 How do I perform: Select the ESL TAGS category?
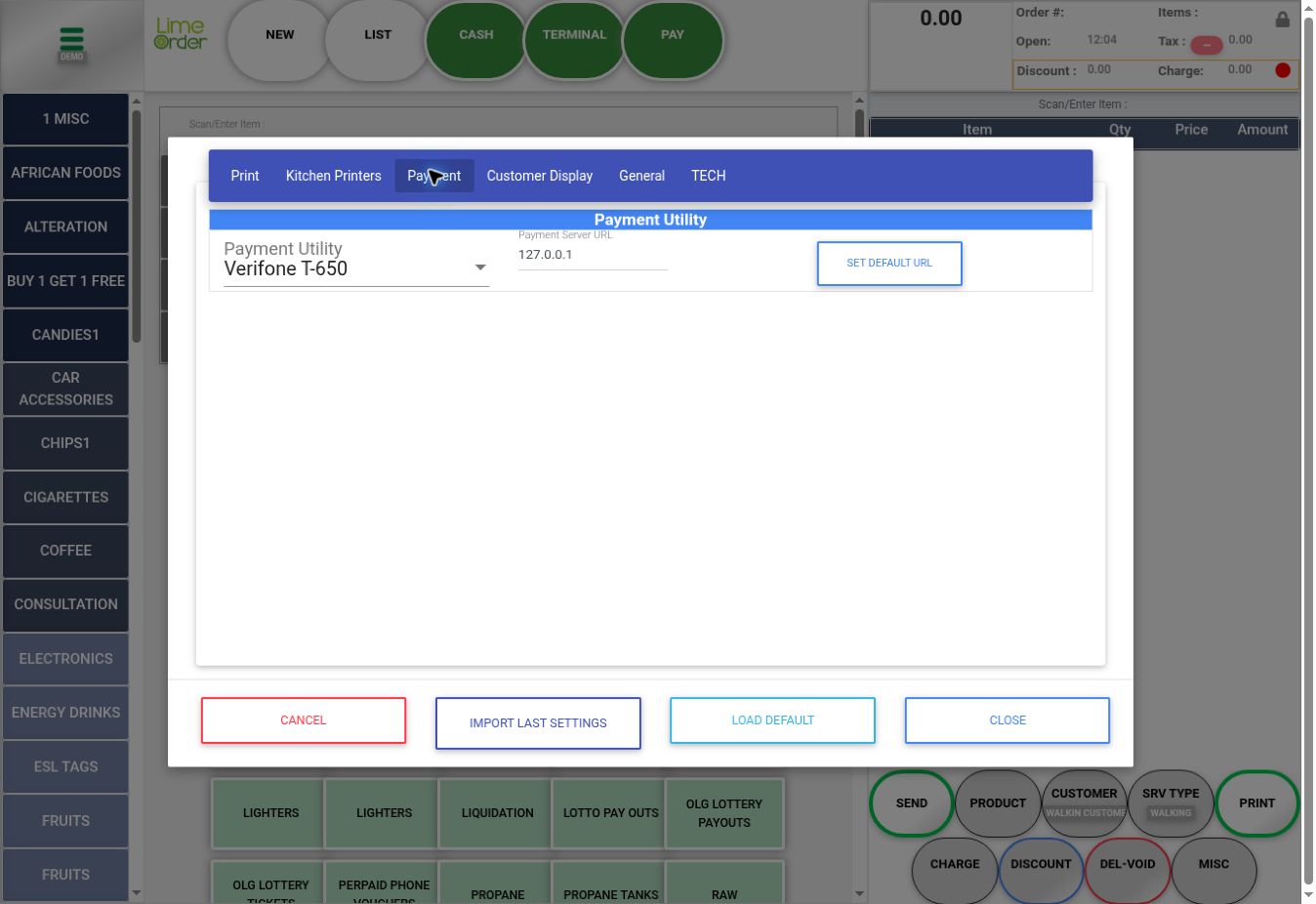coord(65,767)
